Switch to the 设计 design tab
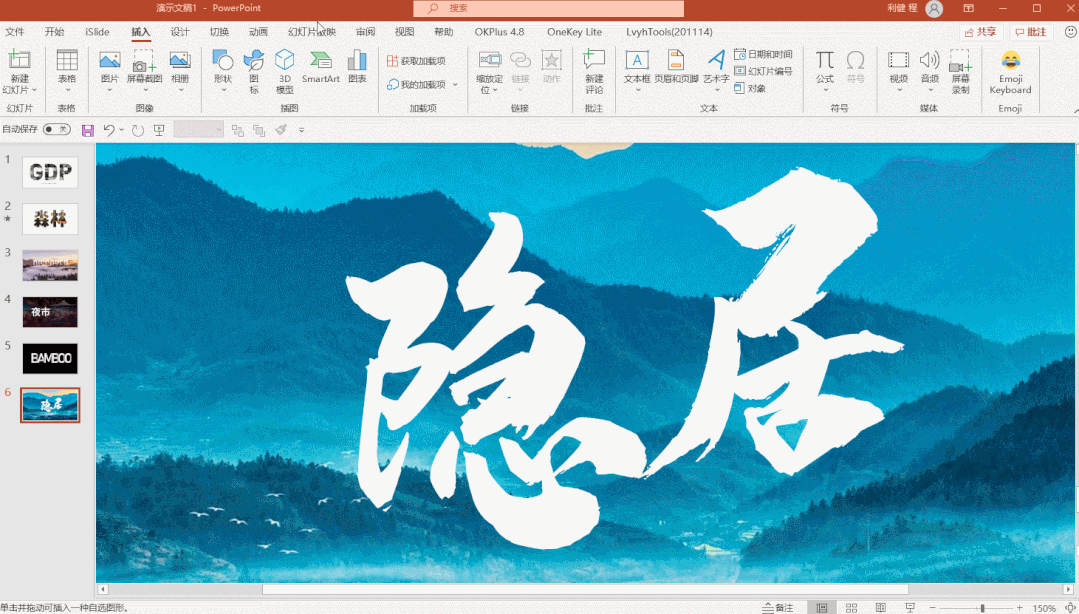 click(x=180, y=32)
